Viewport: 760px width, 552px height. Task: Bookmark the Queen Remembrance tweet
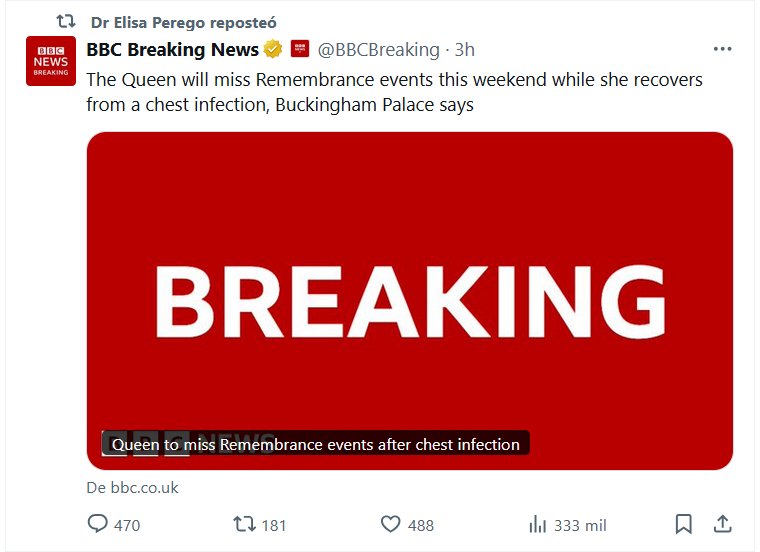[x=684, y=524]
